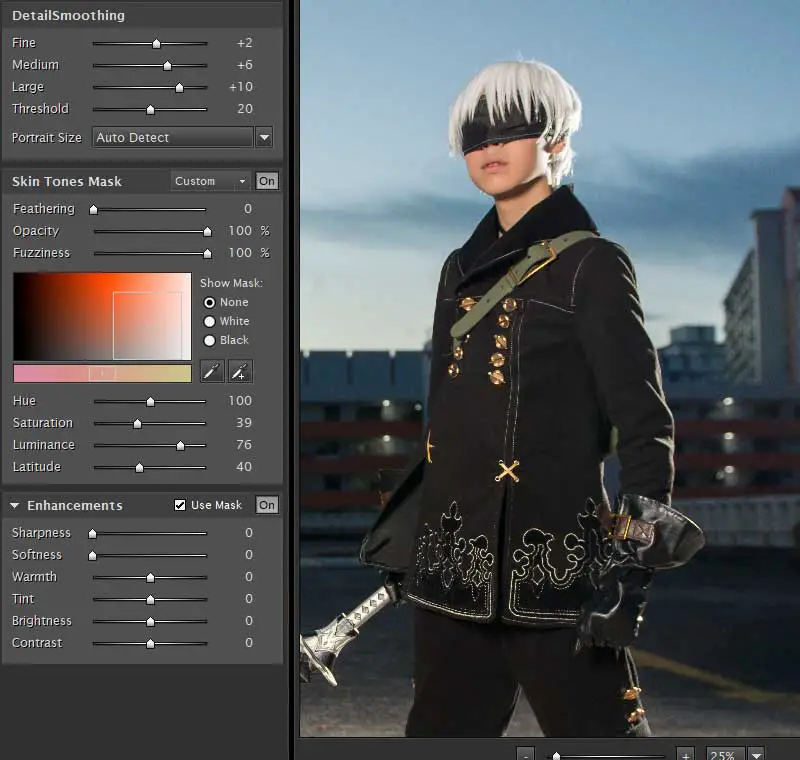Click the Luminance slider handle
The height and width of the screenshot is (760, 800).
coord(180,446)
